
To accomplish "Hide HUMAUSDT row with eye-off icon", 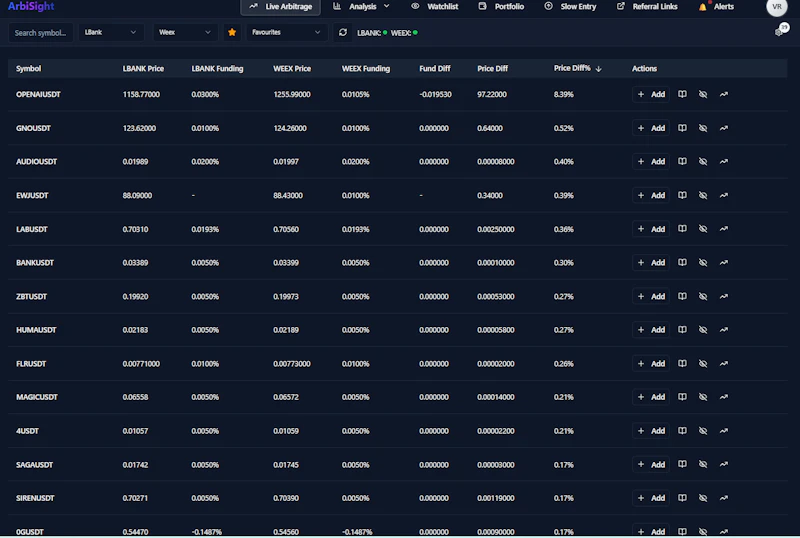I will [x=703, y=330].
